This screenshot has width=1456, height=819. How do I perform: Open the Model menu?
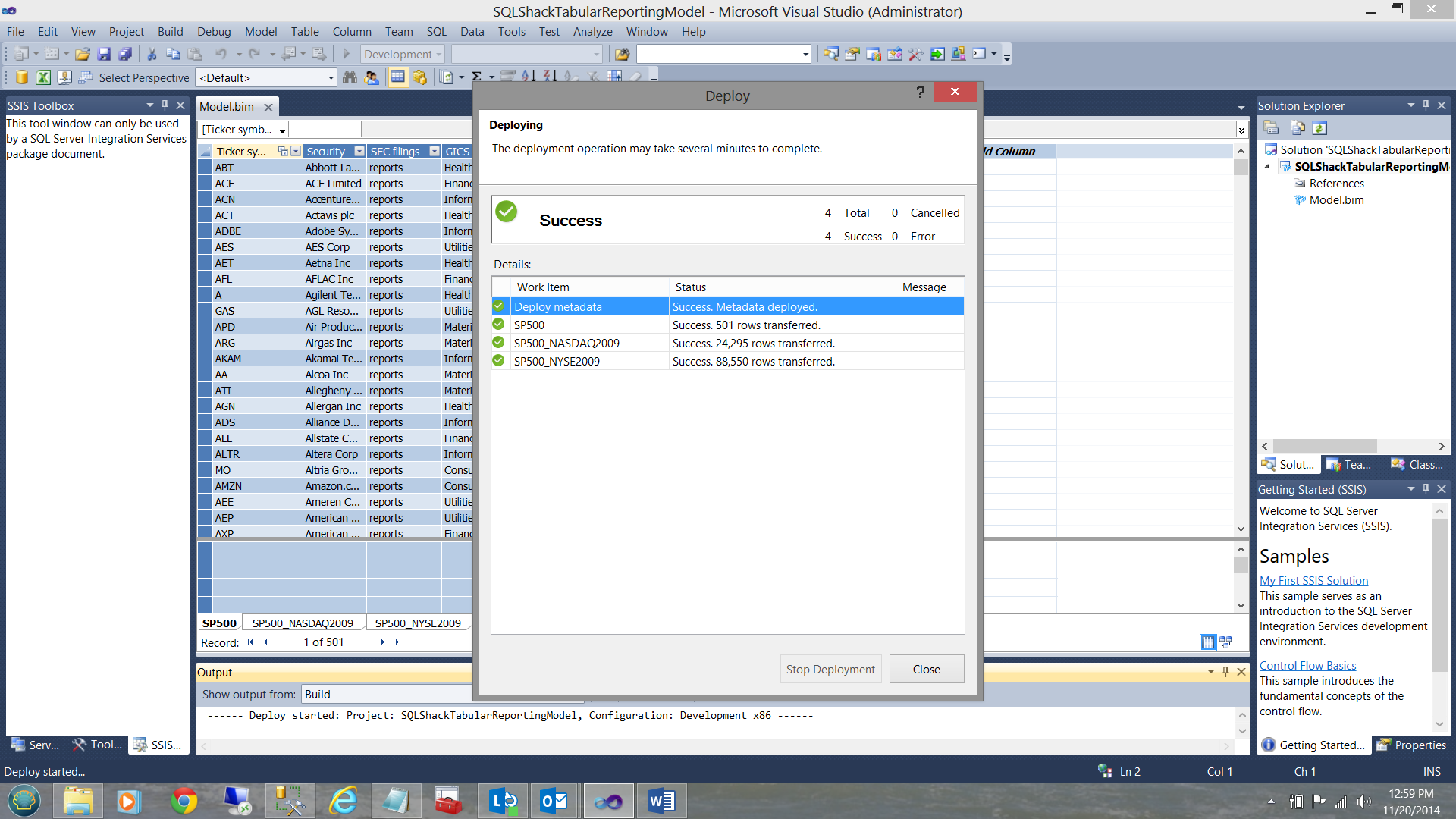260,31
